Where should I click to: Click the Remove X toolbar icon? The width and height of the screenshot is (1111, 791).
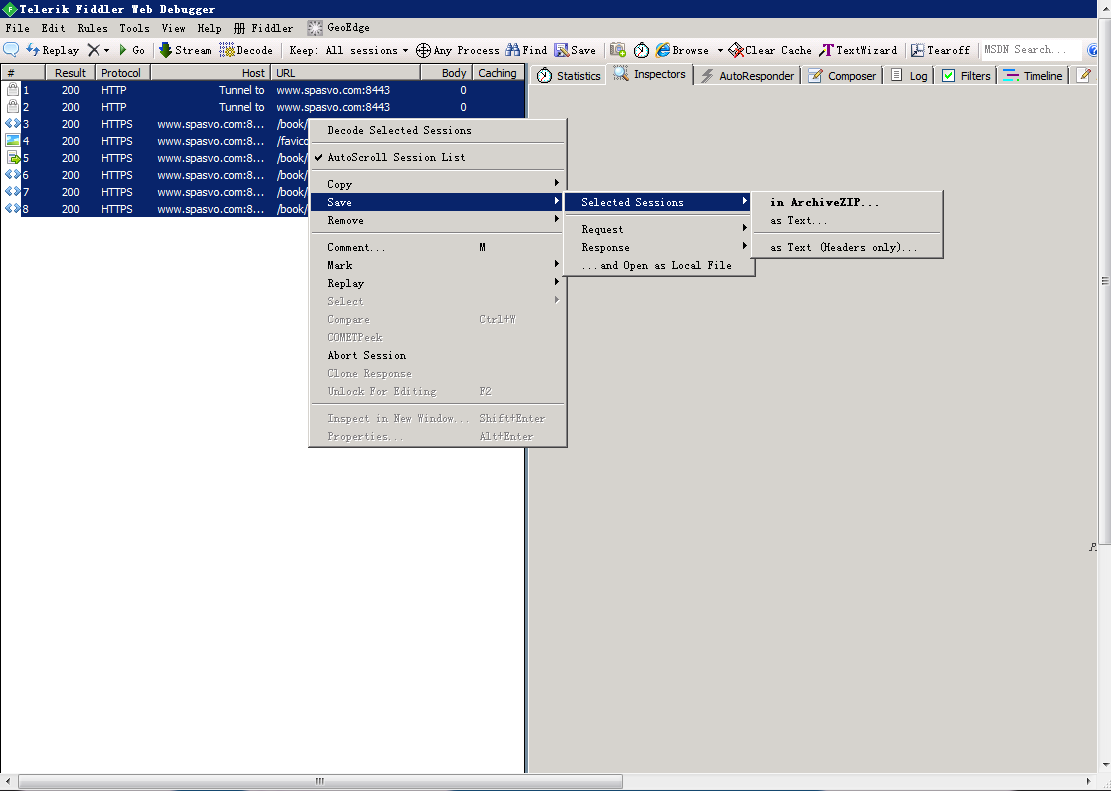click(94, 50)
